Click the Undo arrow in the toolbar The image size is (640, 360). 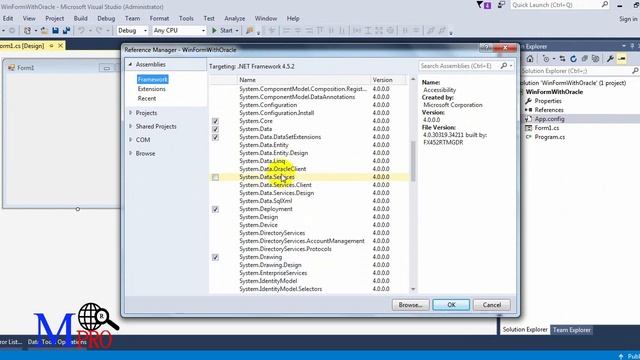click(81, 31)
